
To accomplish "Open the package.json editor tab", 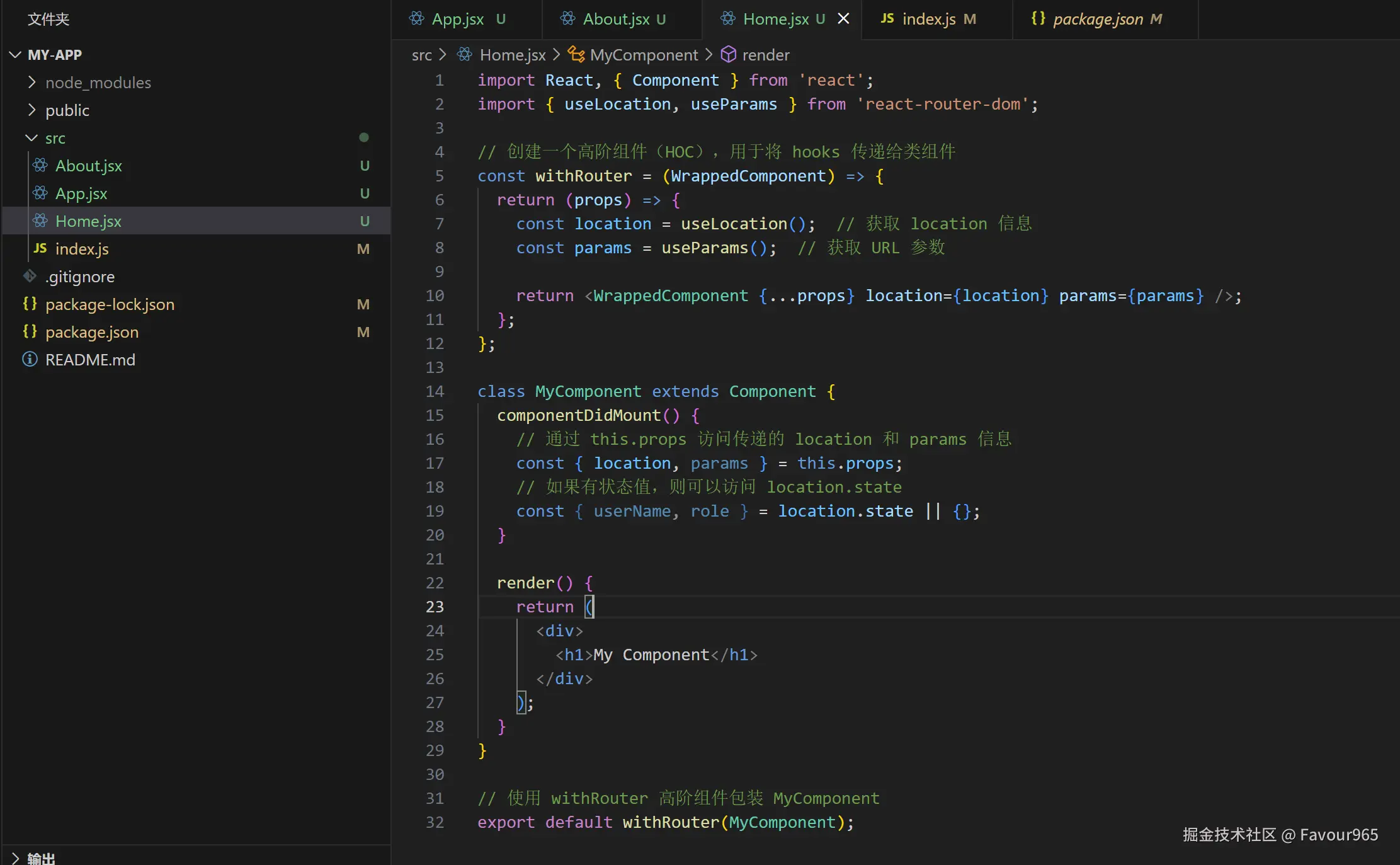I will pos(1097,19).
